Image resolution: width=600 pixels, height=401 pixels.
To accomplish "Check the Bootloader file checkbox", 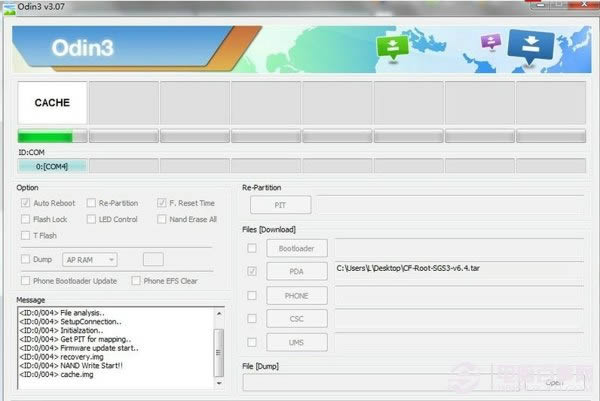I will click(x=252, y=248).
